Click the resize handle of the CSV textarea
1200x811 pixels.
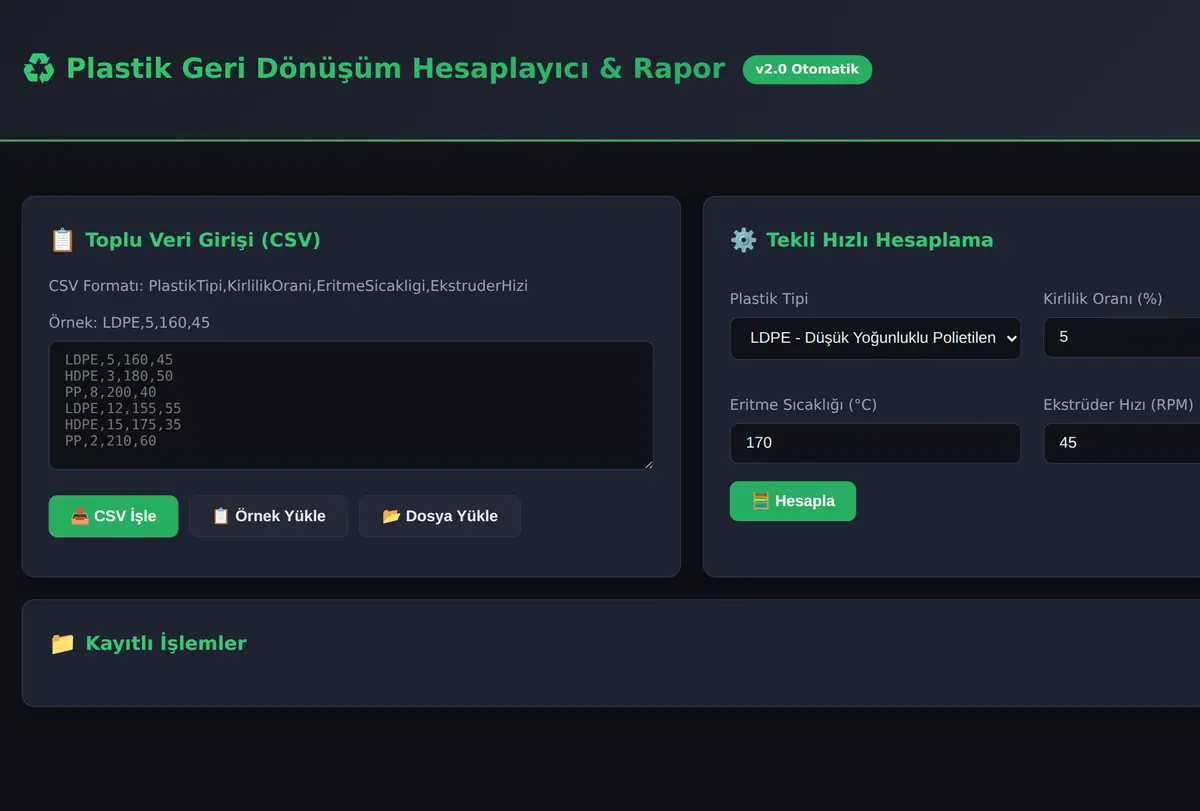click(x=646, y=463)
